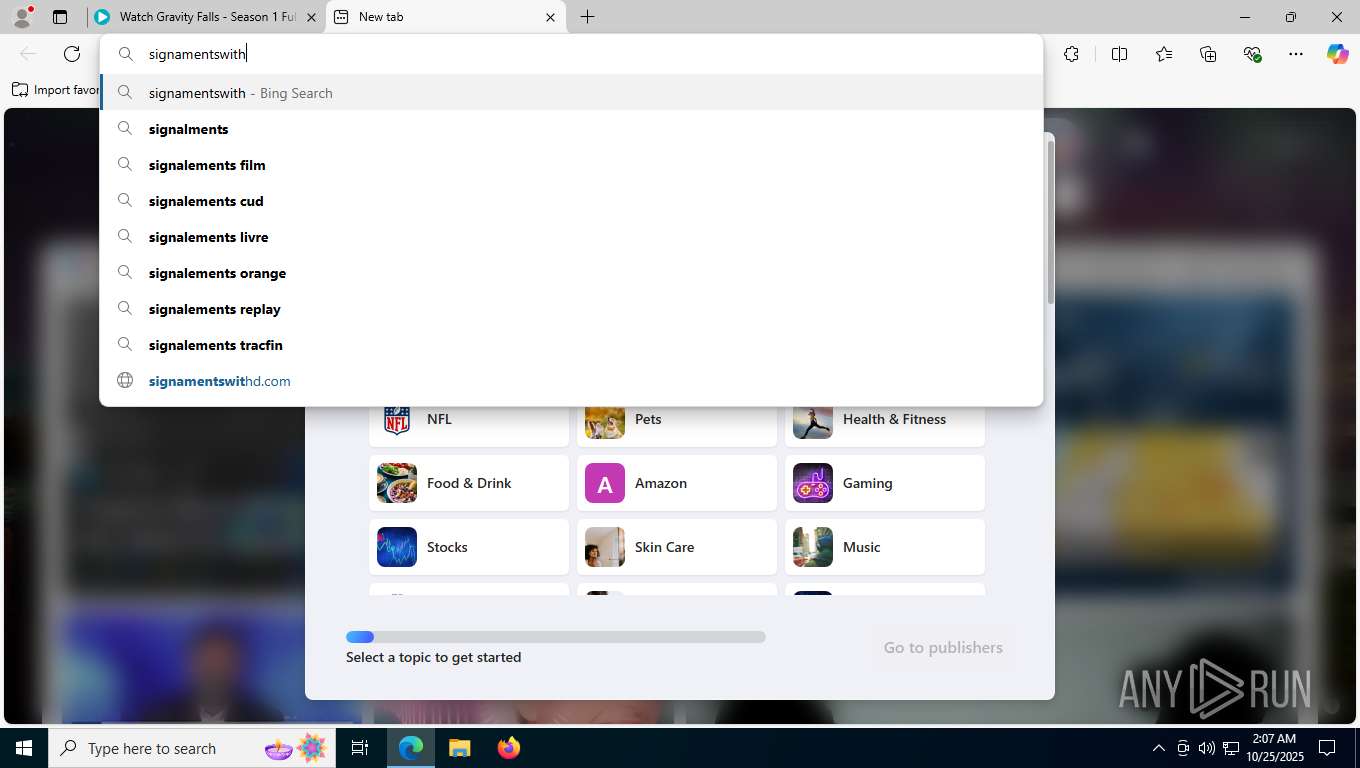
Task: Close the New tab tab
Action: coord(550,17)
